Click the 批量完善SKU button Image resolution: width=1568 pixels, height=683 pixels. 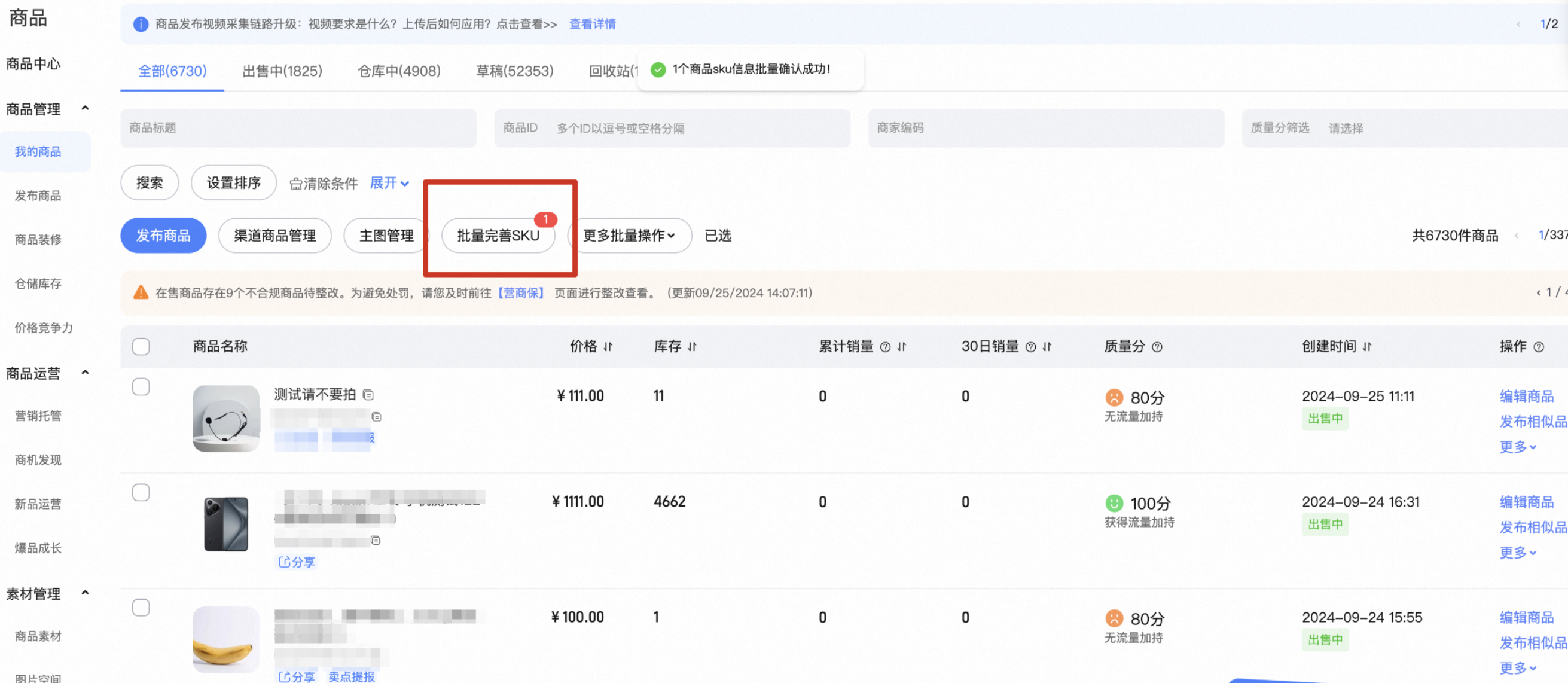tap(499, 236)
